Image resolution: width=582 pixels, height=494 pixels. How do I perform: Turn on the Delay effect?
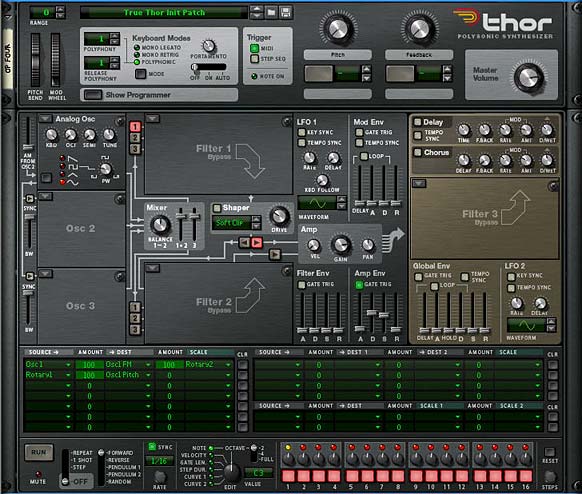pyautogui.click(x=418, y=122)
